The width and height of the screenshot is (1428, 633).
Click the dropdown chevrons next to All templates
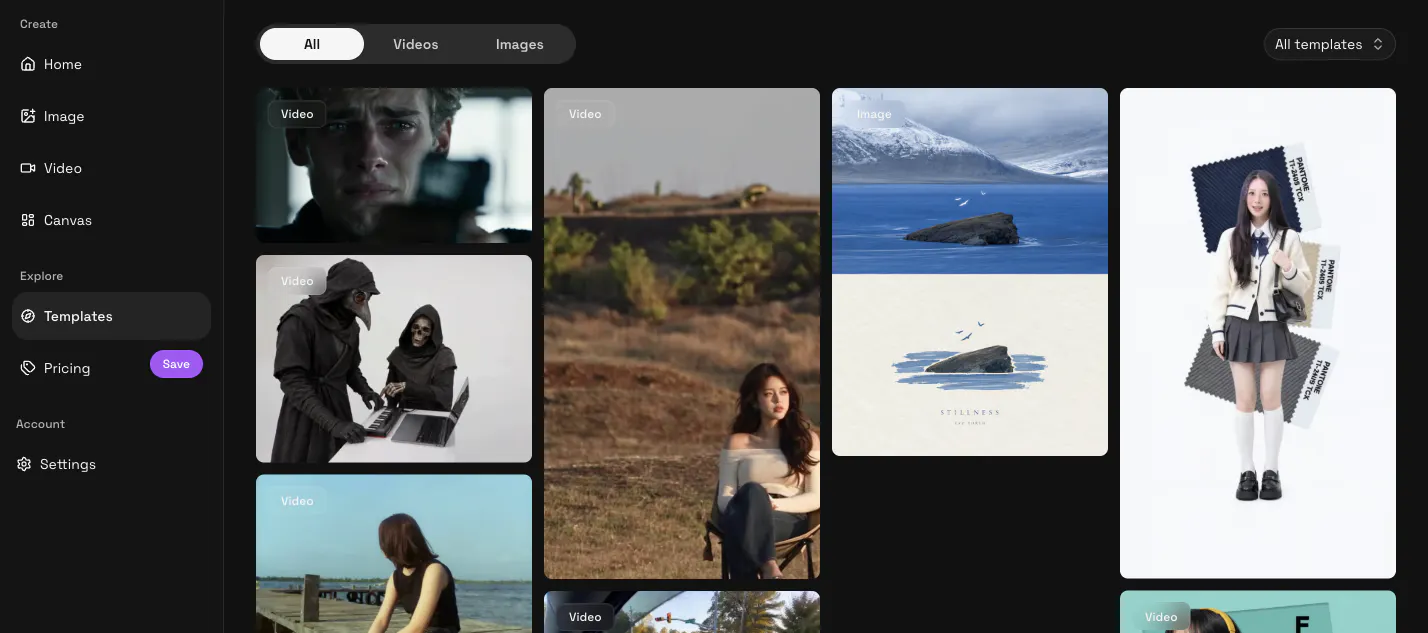pos(1377,44)
